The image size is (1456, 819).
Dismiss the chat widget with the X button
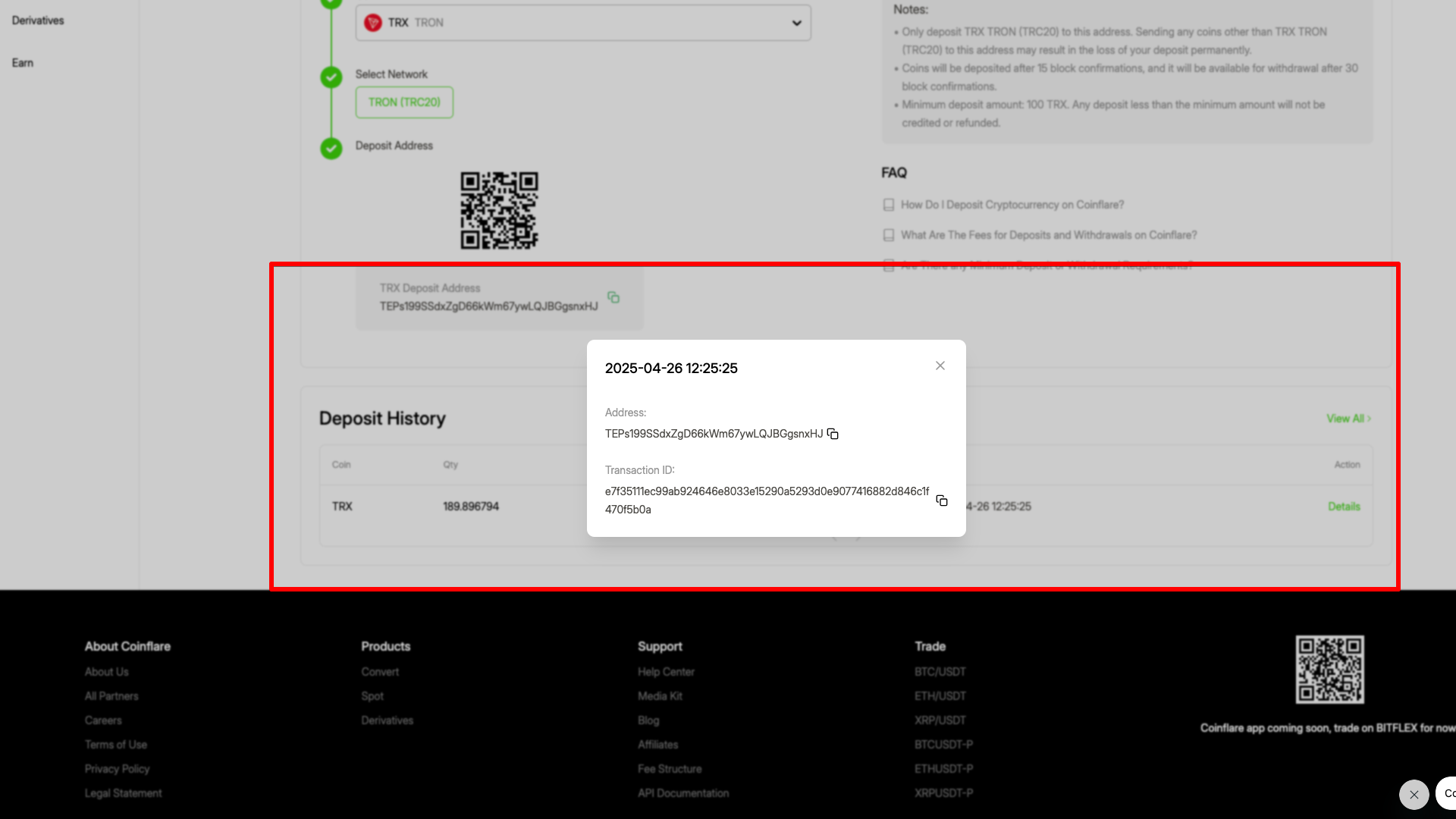1414,795
